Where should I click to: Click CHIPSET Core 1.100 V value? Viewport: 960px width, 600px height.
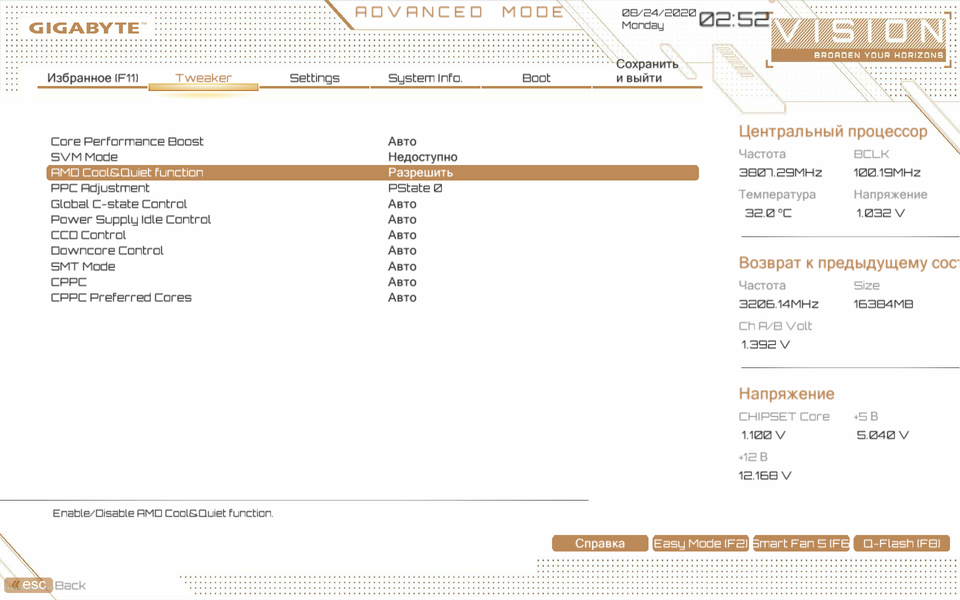(763, 435)
